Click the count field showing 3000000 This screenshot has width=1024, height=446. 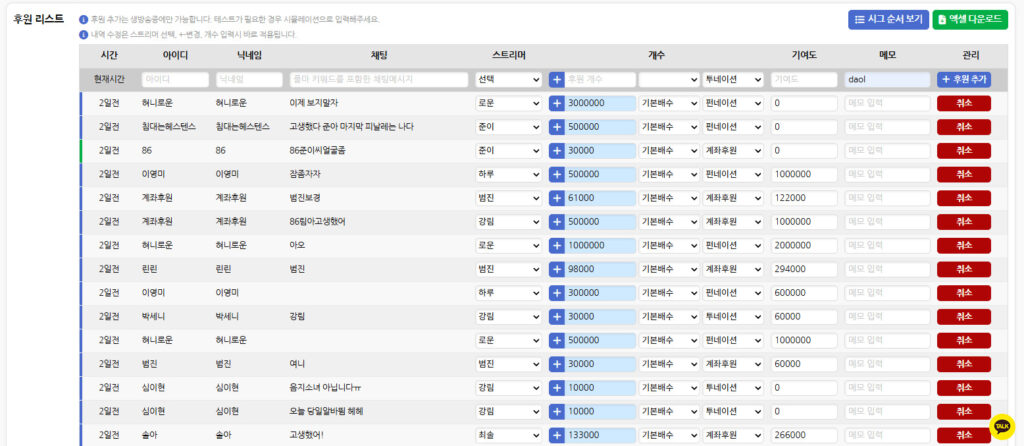(x=600, y=103)
